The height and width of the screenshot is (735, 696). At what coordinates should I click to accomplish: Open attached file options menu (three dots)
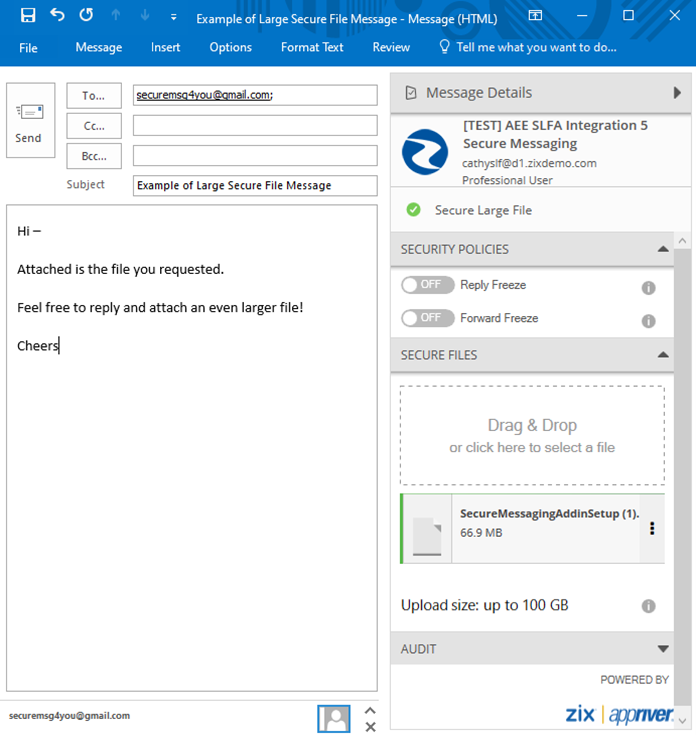652,529
